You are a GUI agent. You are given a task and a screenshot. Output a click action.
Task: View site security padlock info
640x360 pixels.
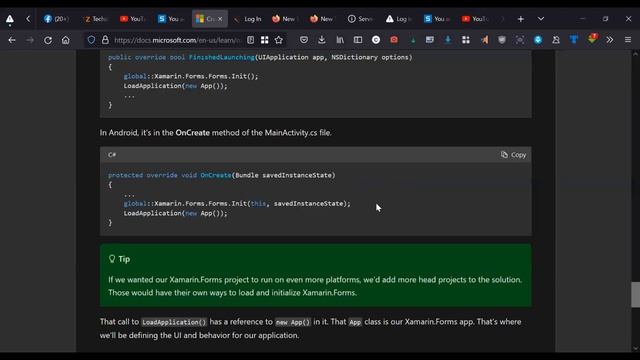pos(105,40)
